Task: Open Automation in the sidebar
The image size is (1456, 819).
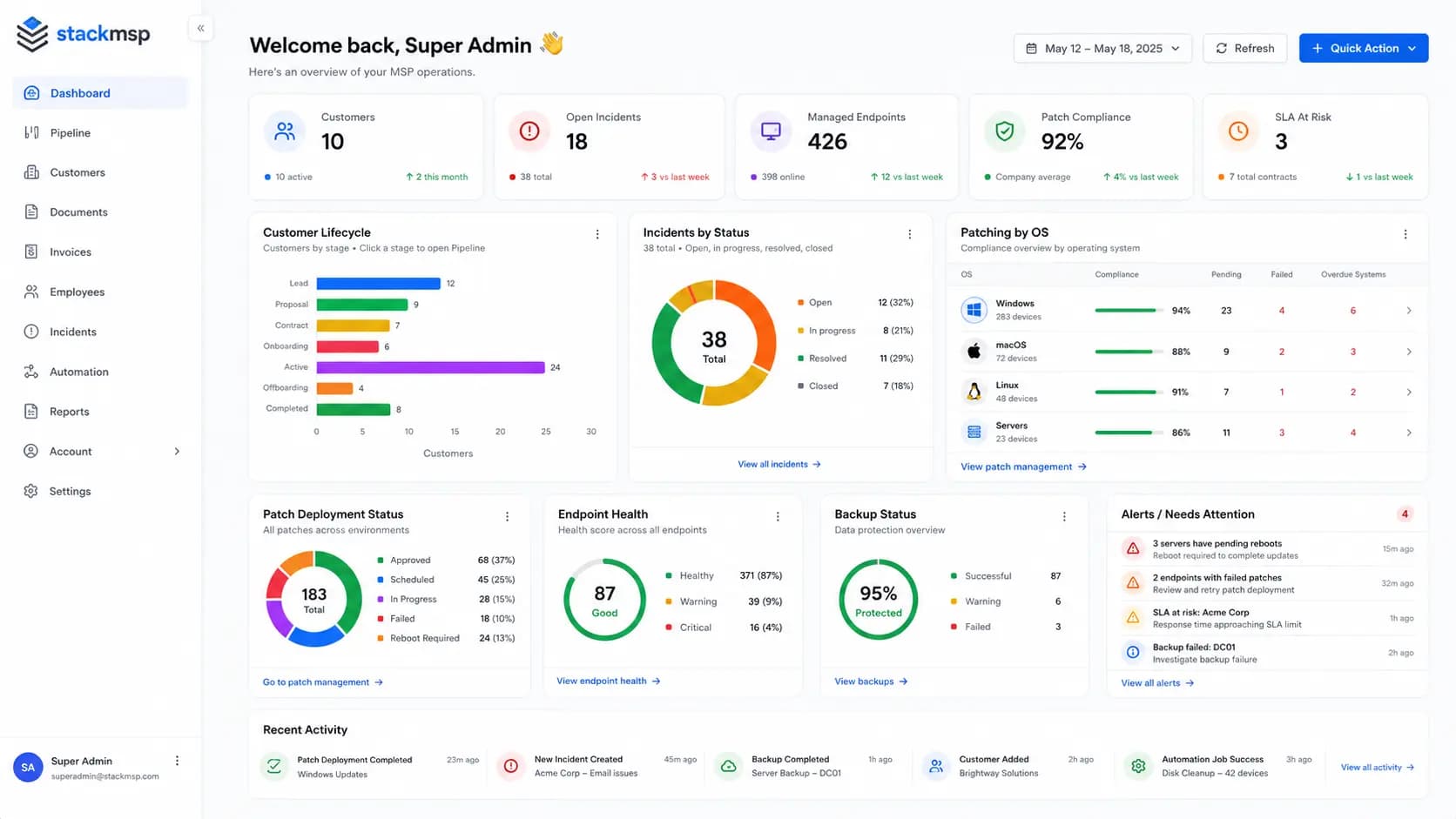Action: (100, 372)
